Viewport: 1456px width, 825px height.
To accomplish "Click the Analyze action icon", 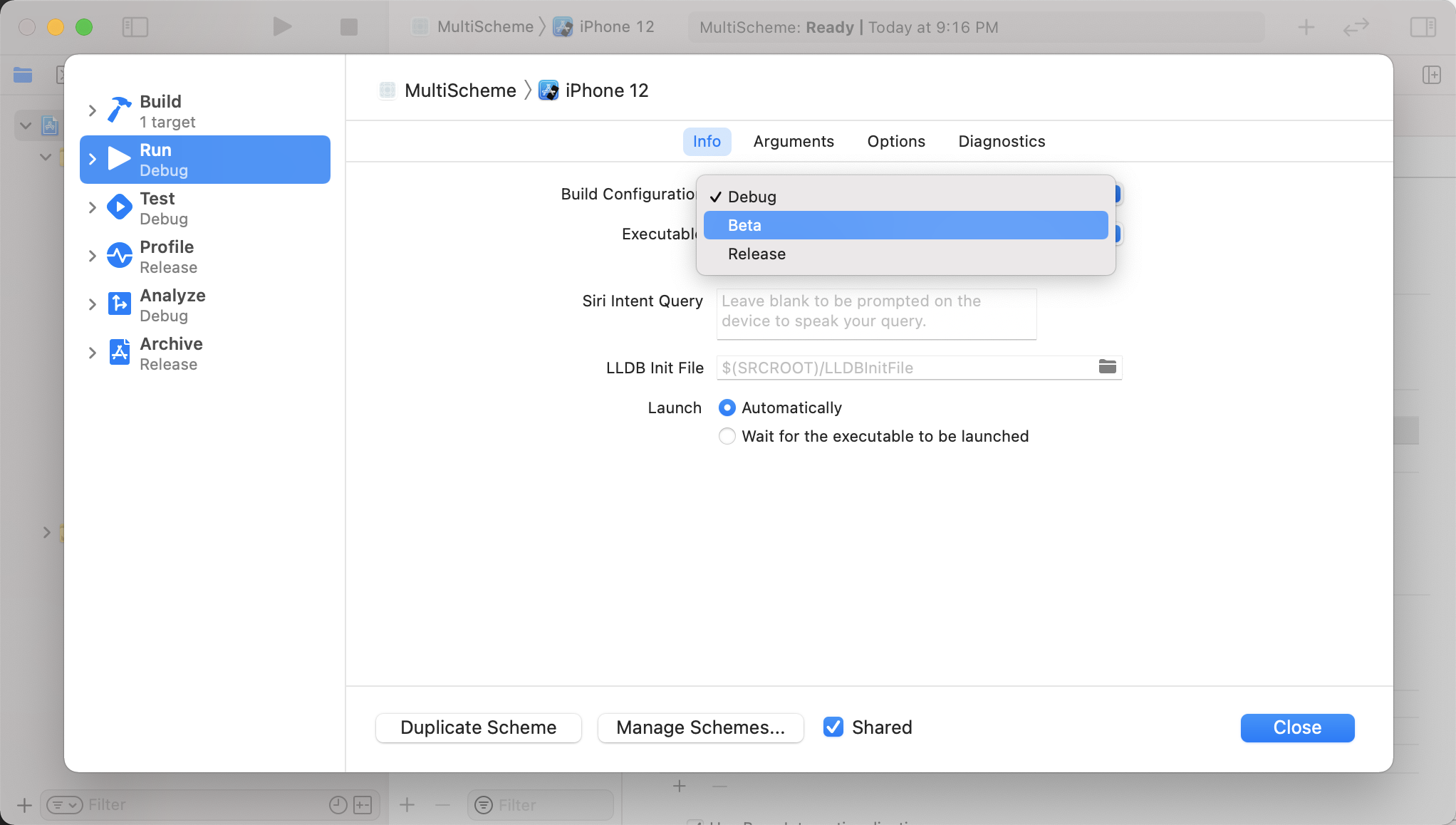I will click(119, 304).
